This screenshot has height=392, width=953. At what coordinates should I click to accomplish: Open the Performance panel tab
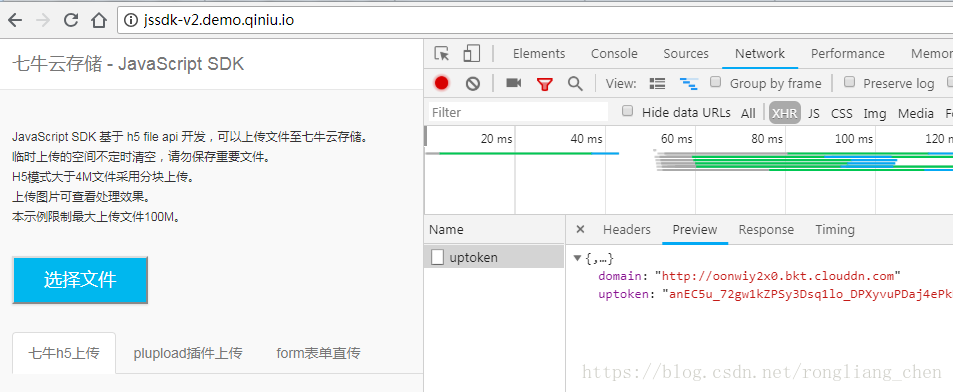tap(847, 53)
